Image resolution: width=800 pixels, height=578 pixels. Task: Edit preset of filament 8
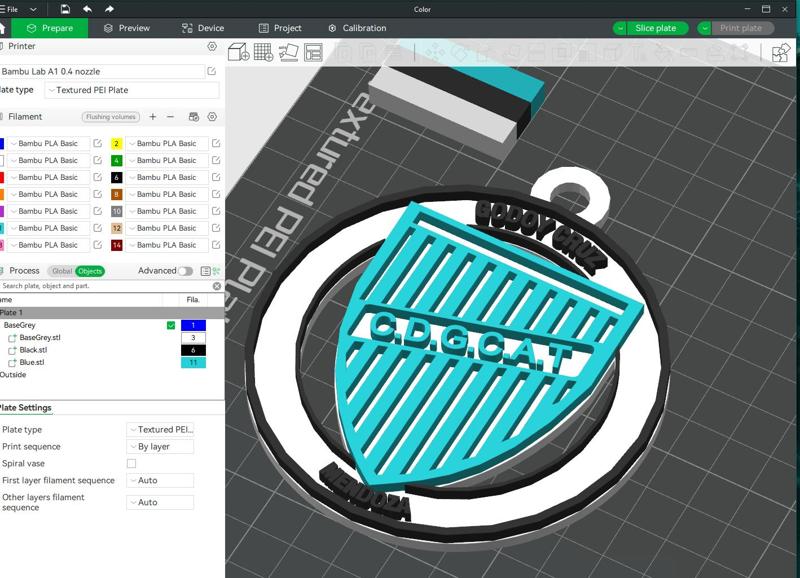216,194
